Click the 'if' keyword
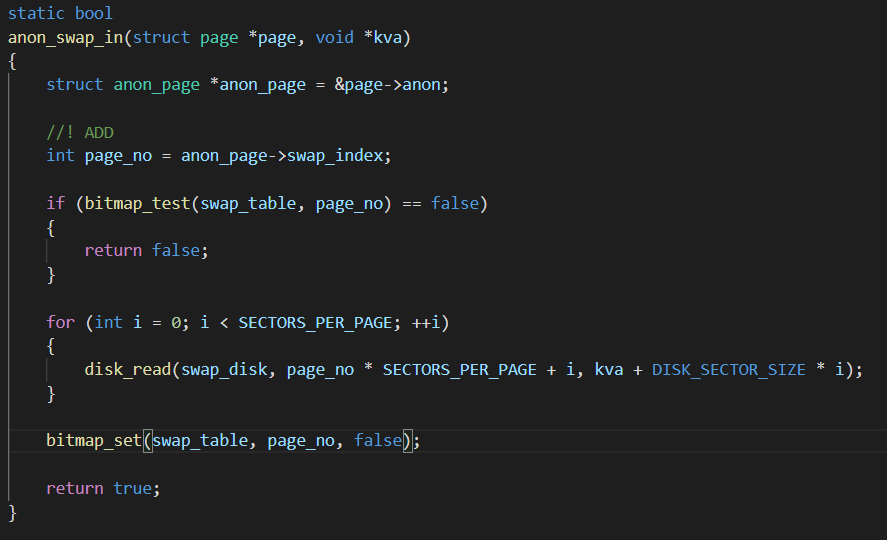This screenshot has width=887, height=540. (x=55, y=204)
